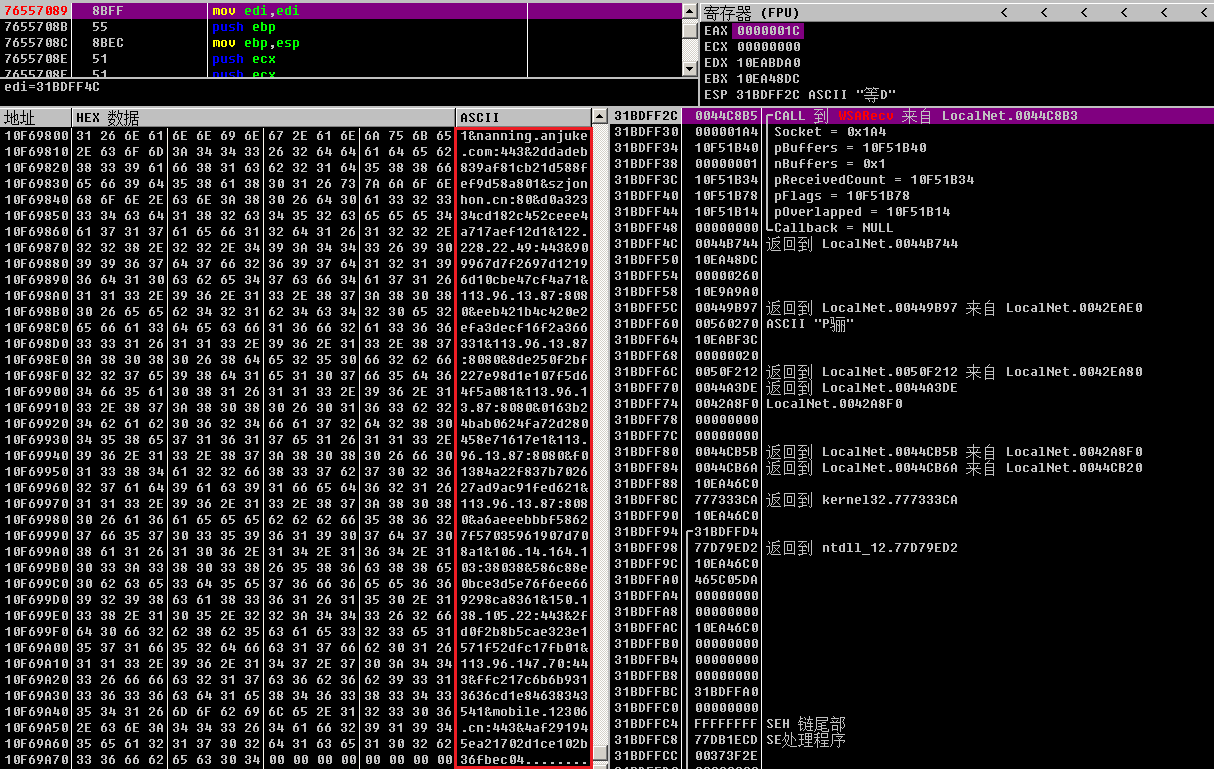1214x769 pixels.
Task: Click the stack row 31BDFF2C CALL WSARecv
Action: click(911, 116)
